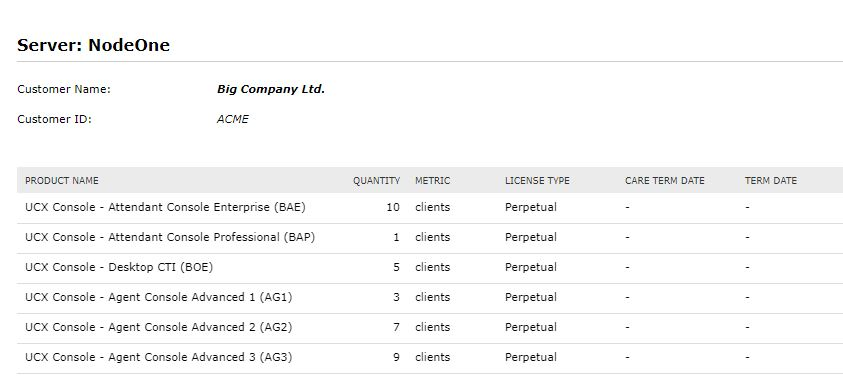Viewport: 843px width, 376px height.
Task: Select the Agent Console Advanced 1 (AG1) row
Action: click(x=430, y=298)
